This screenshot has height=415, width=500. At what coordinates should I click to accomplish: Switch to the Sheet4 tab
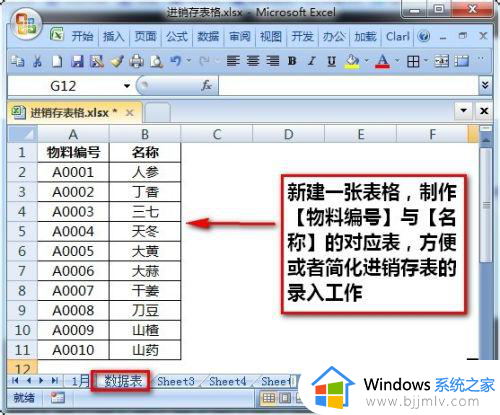coord(228,381)
